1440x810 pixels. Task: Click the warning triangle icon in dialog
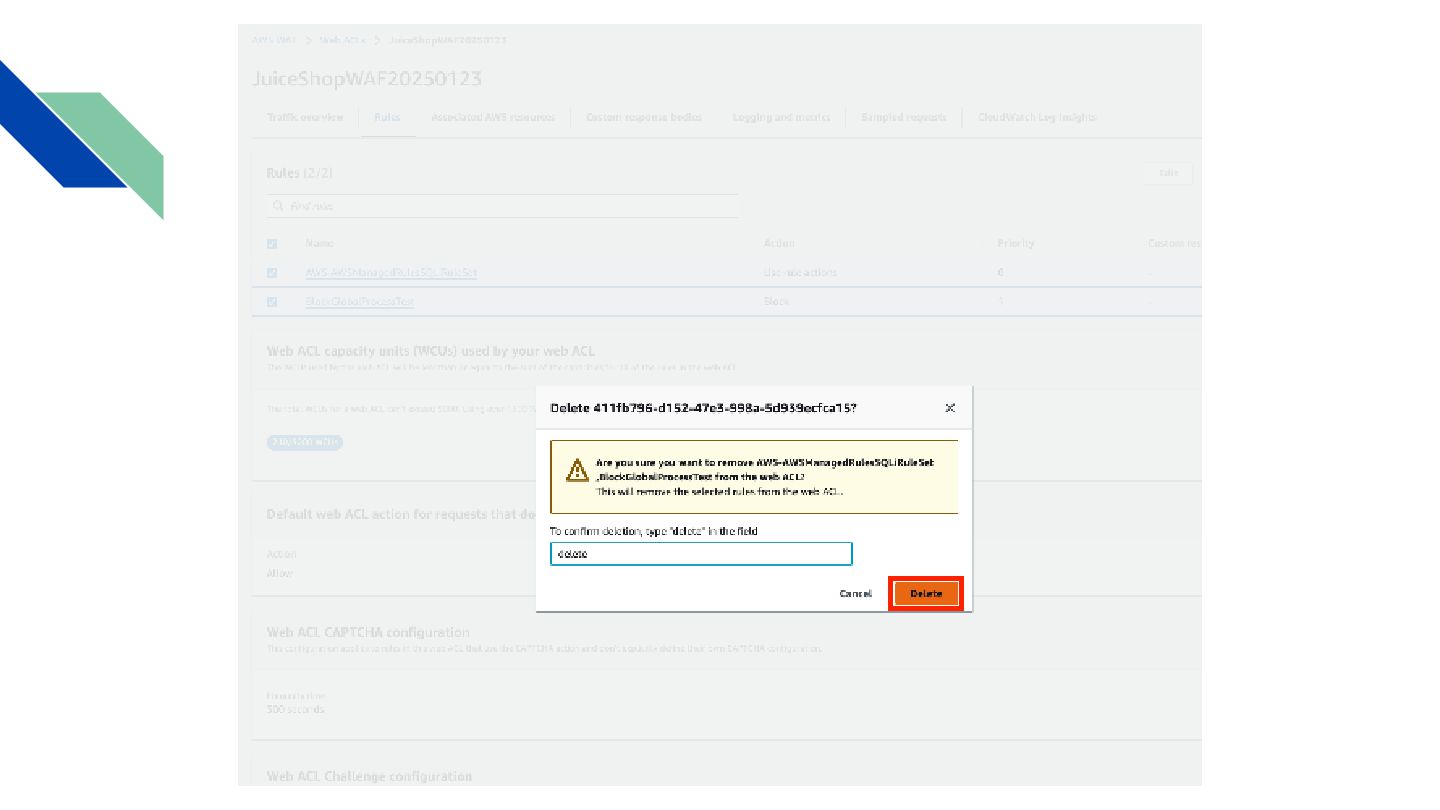(x=577, y=471)
